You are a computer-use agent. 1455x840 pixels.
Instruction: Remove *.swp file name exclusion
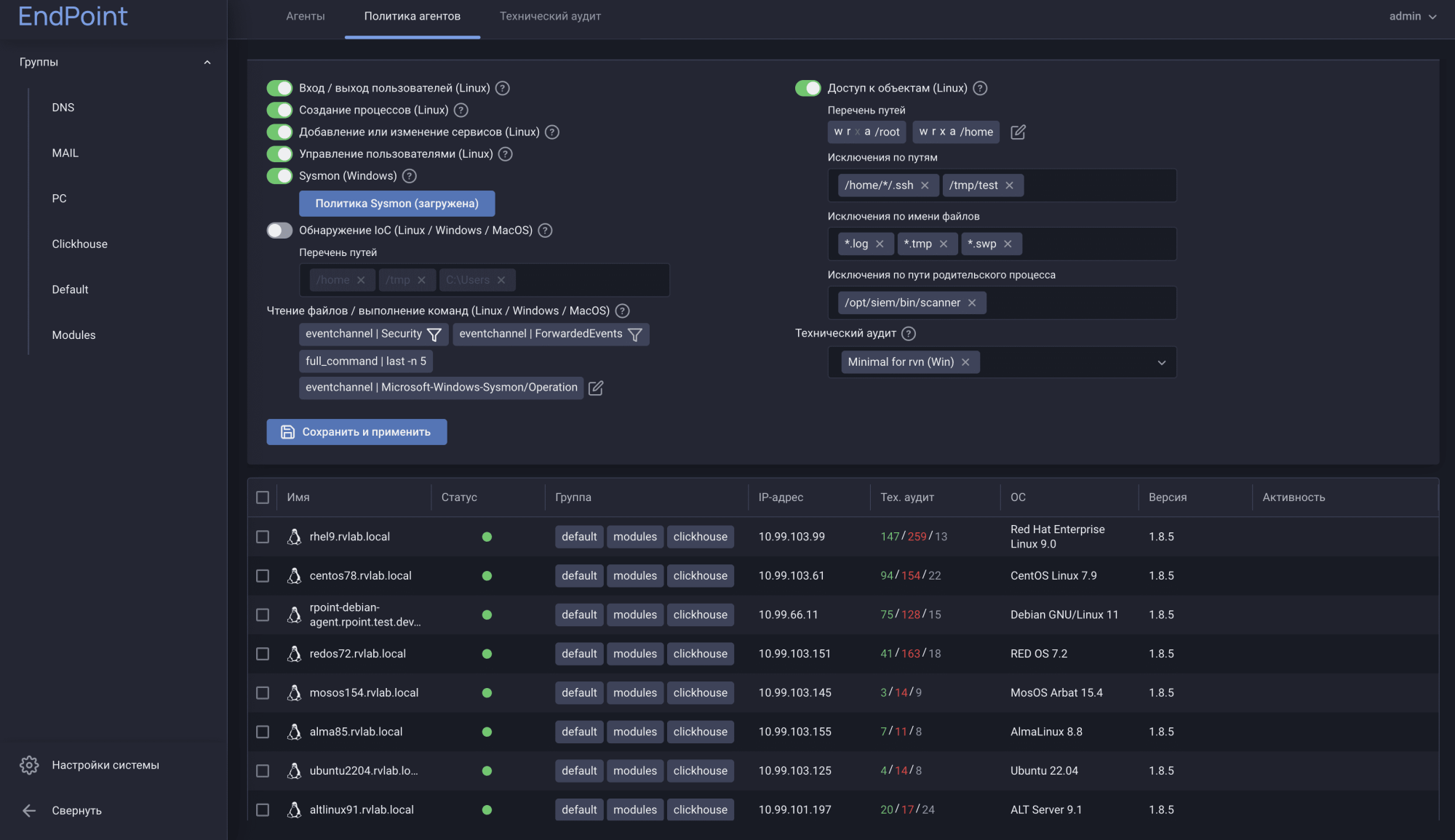pos(1008,244)
